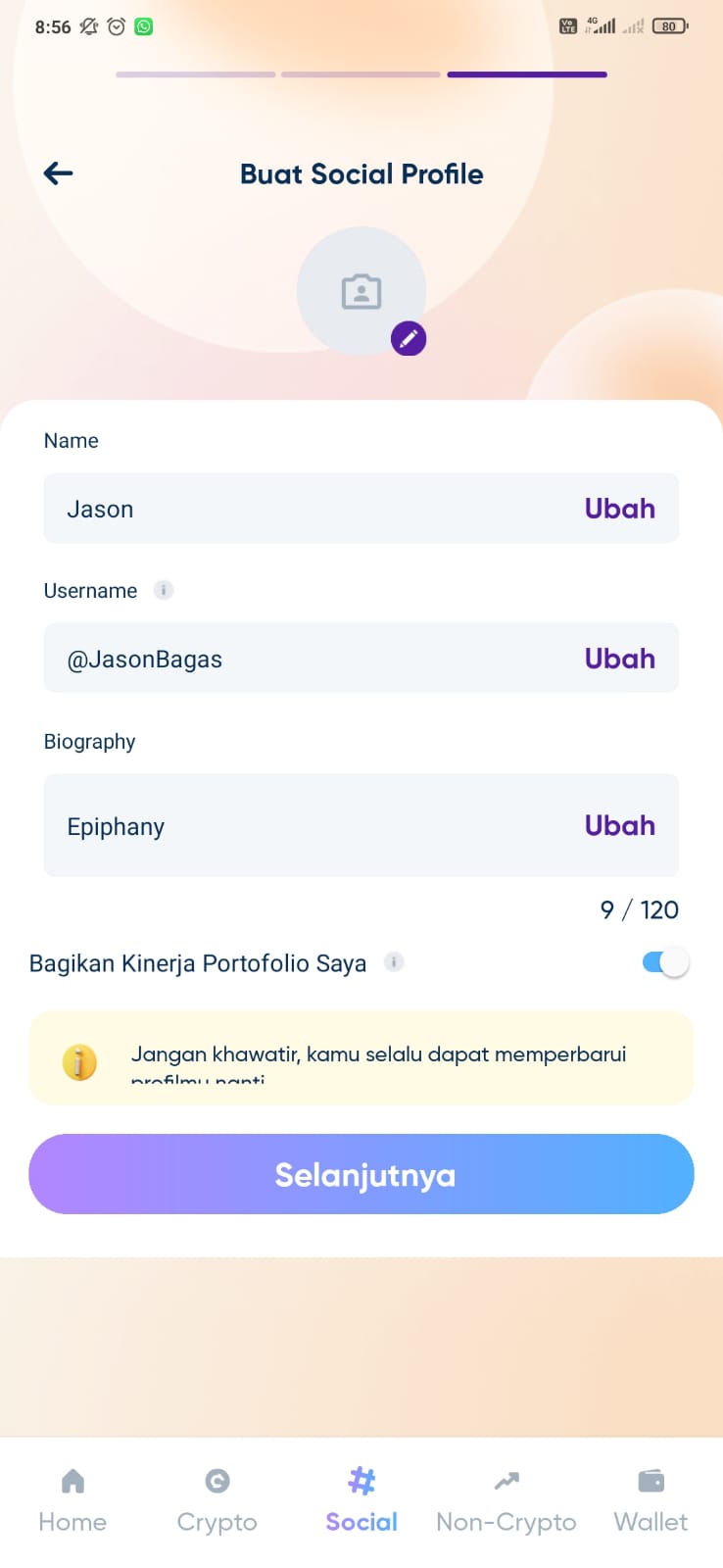The image size is (723, 1568).
Task: Click the purple pencil edit photo icon
Action: click(409, 339)
